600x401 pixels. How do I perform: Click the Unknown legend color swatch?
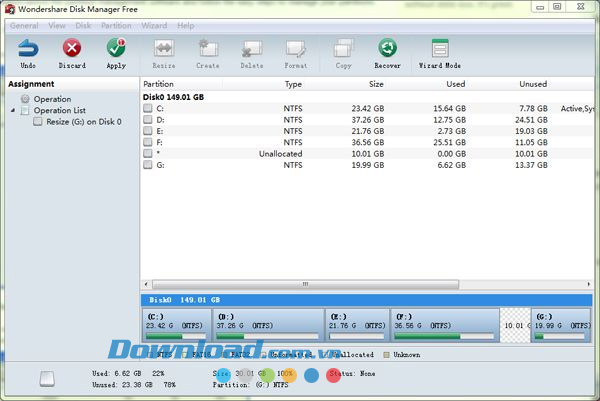coord(386,355)
